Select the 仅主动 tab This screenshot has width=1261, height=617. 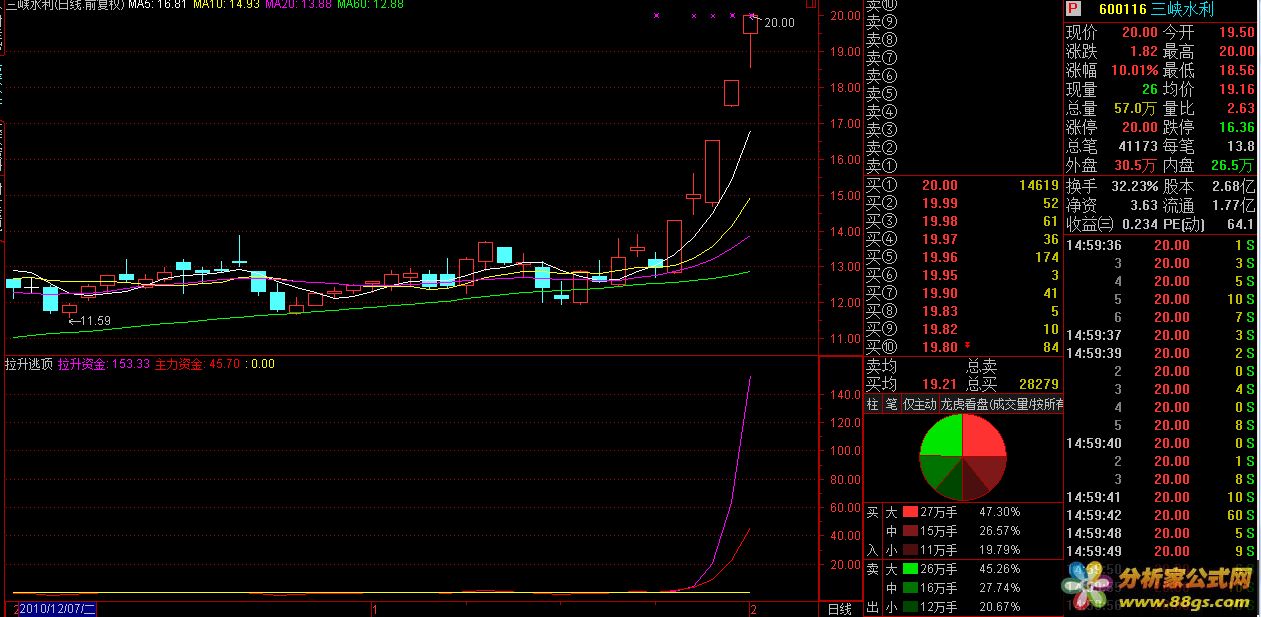pos(920,405)
